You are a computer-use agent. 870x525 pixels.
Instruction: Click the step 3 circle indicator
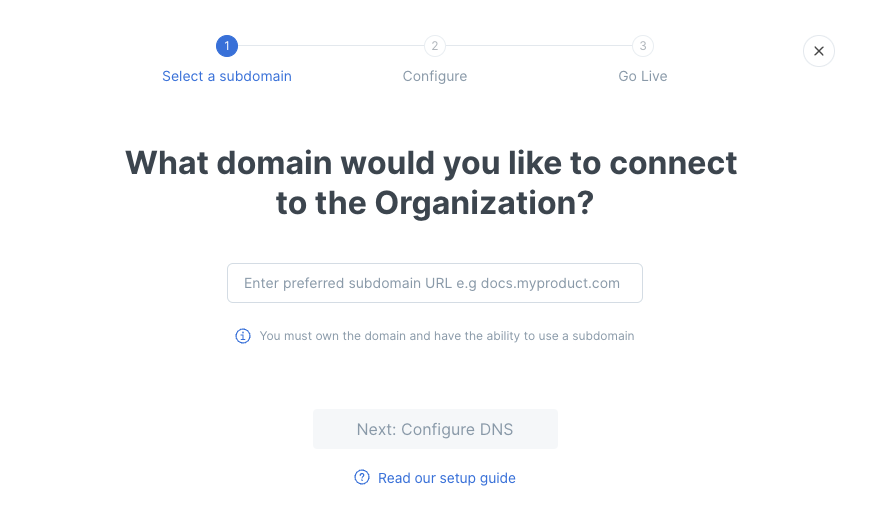[x=643, y=46]
